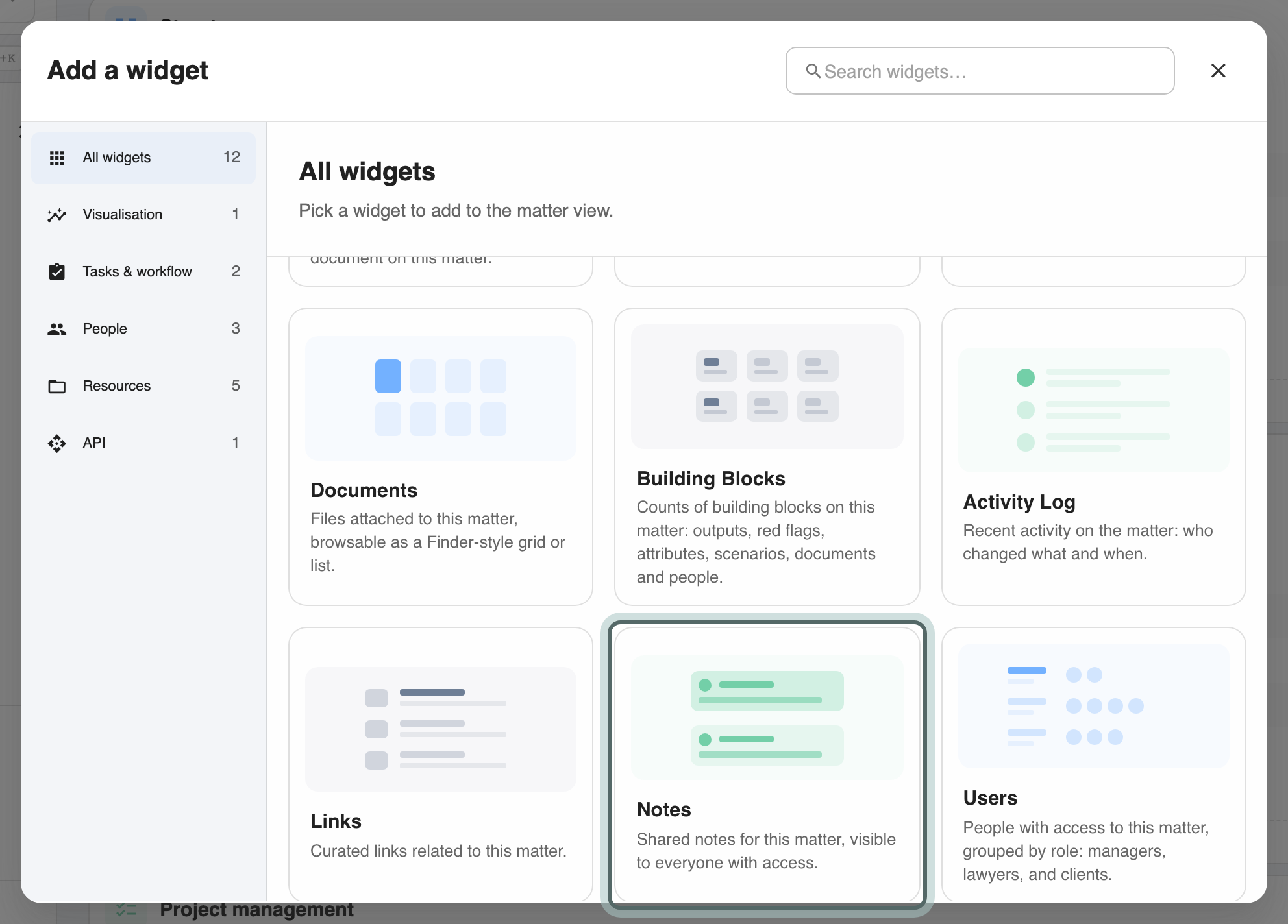Screen dimensions: 1288x924
Task: Add the Documents widget card title
Action: 364,490
